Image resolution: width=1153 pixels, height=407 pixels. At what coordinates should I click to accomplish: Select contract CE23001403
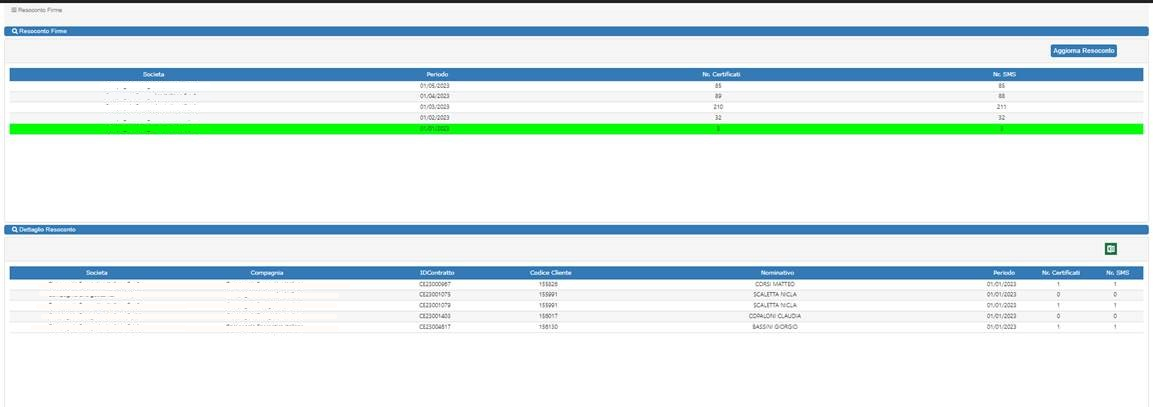pyautogui.click(x=435, y=316)
